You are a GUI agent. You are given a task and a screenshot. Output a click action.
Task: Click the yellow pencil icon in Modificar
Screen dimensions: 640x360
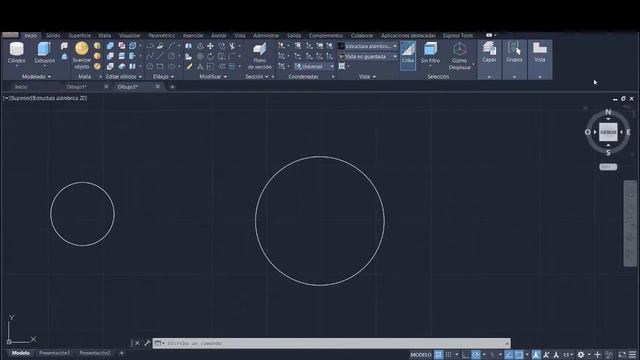189,67
